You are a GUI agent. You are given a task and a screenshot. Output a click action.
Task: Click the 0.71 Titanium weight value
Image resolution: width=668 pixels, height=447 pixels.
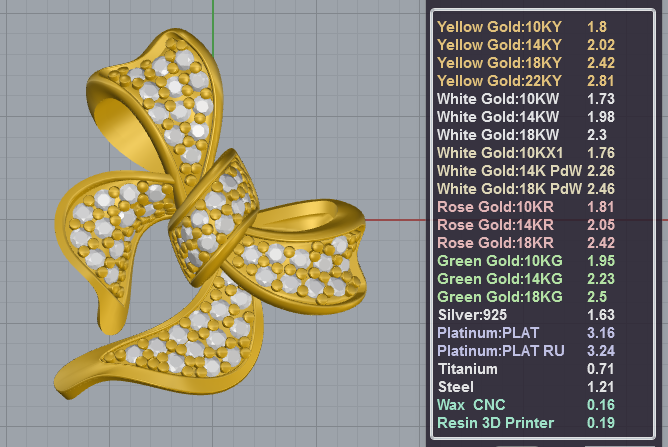[x=601, y=369]
